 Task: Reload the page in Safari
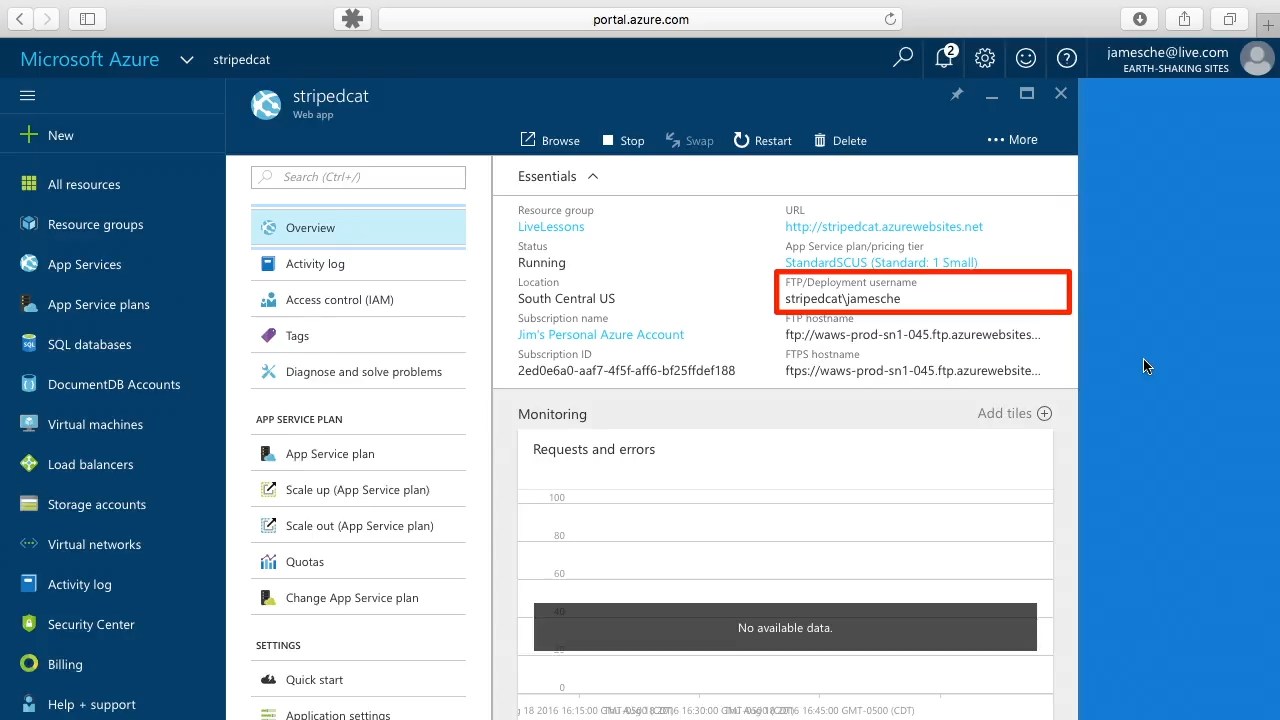[890, 19]
